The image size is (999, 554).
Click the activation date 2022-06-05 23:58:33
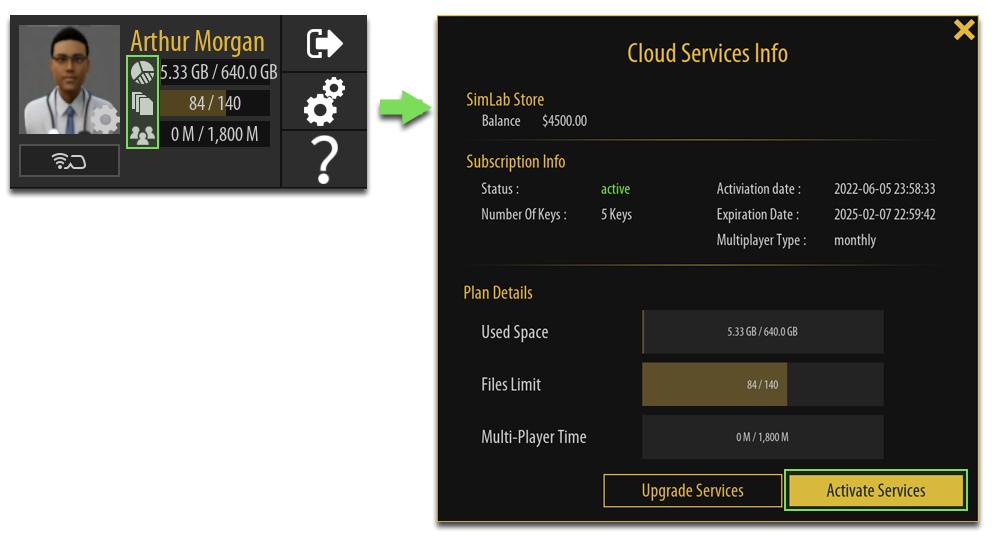point(884,189)
